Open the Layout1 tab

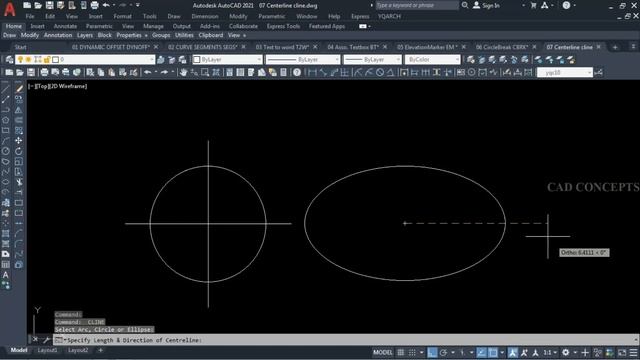(x=47, y=350)
